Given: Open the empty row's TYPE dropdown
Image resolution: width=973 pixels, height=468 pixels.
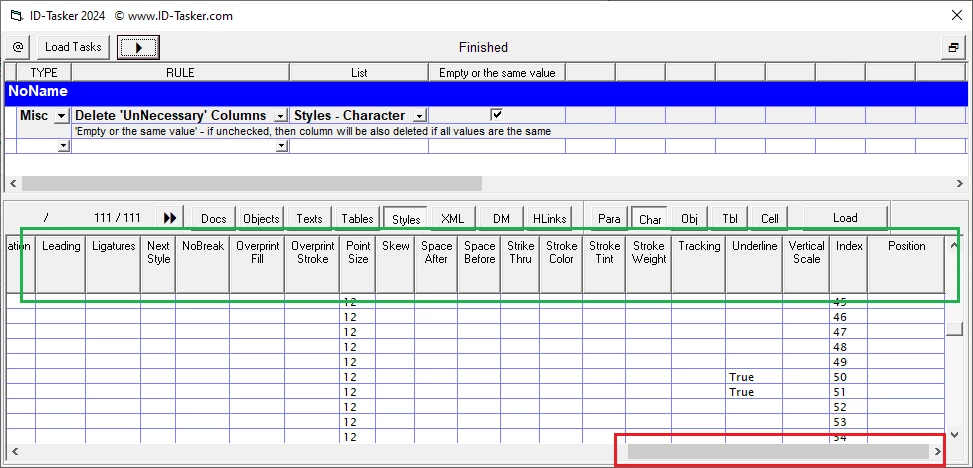Looking at the screenshot, I should (63, 146).
